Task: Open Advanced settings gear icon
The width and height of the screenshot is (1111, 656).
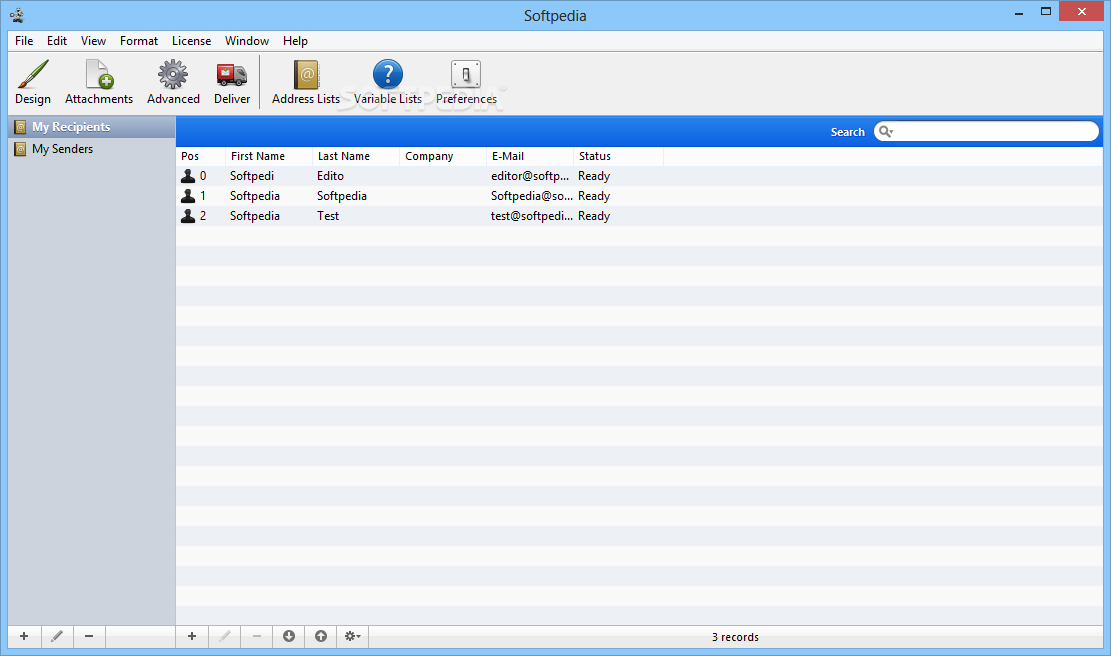Action: point(173,82)
